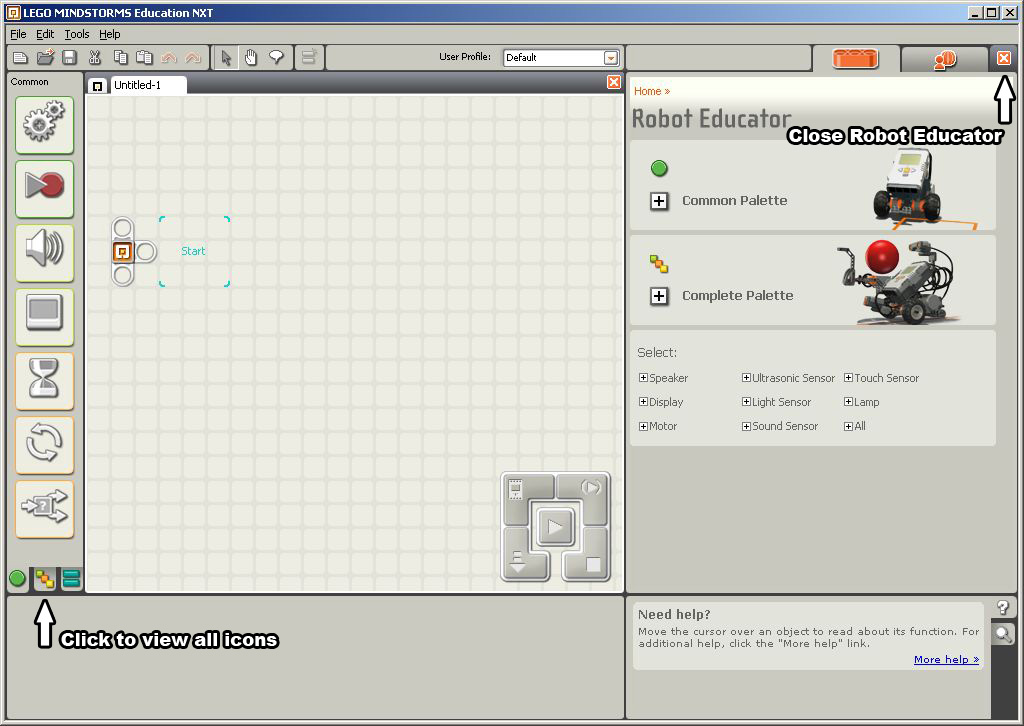This screenshot has height=726, width=1024.
Task: Cut the selection with the scissors icon
Action: (x=95, y=57)
